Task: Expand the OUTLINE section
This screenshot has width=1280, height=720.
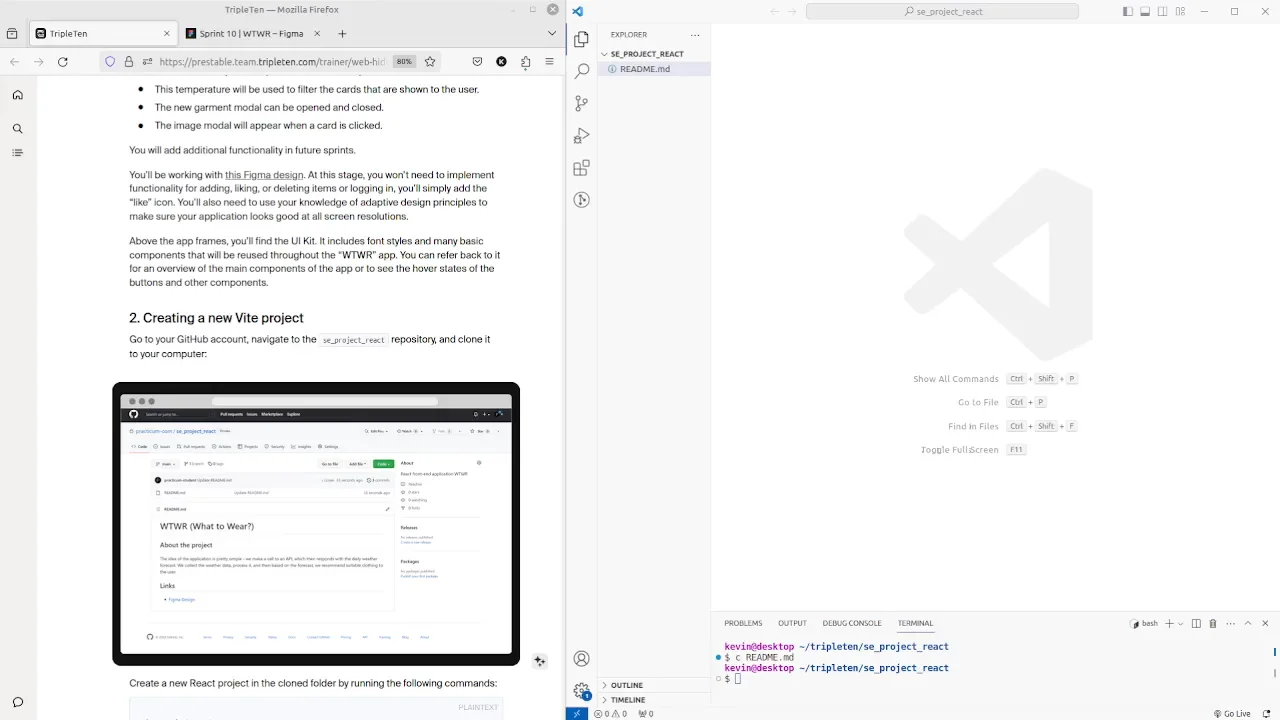Action: 627,685
